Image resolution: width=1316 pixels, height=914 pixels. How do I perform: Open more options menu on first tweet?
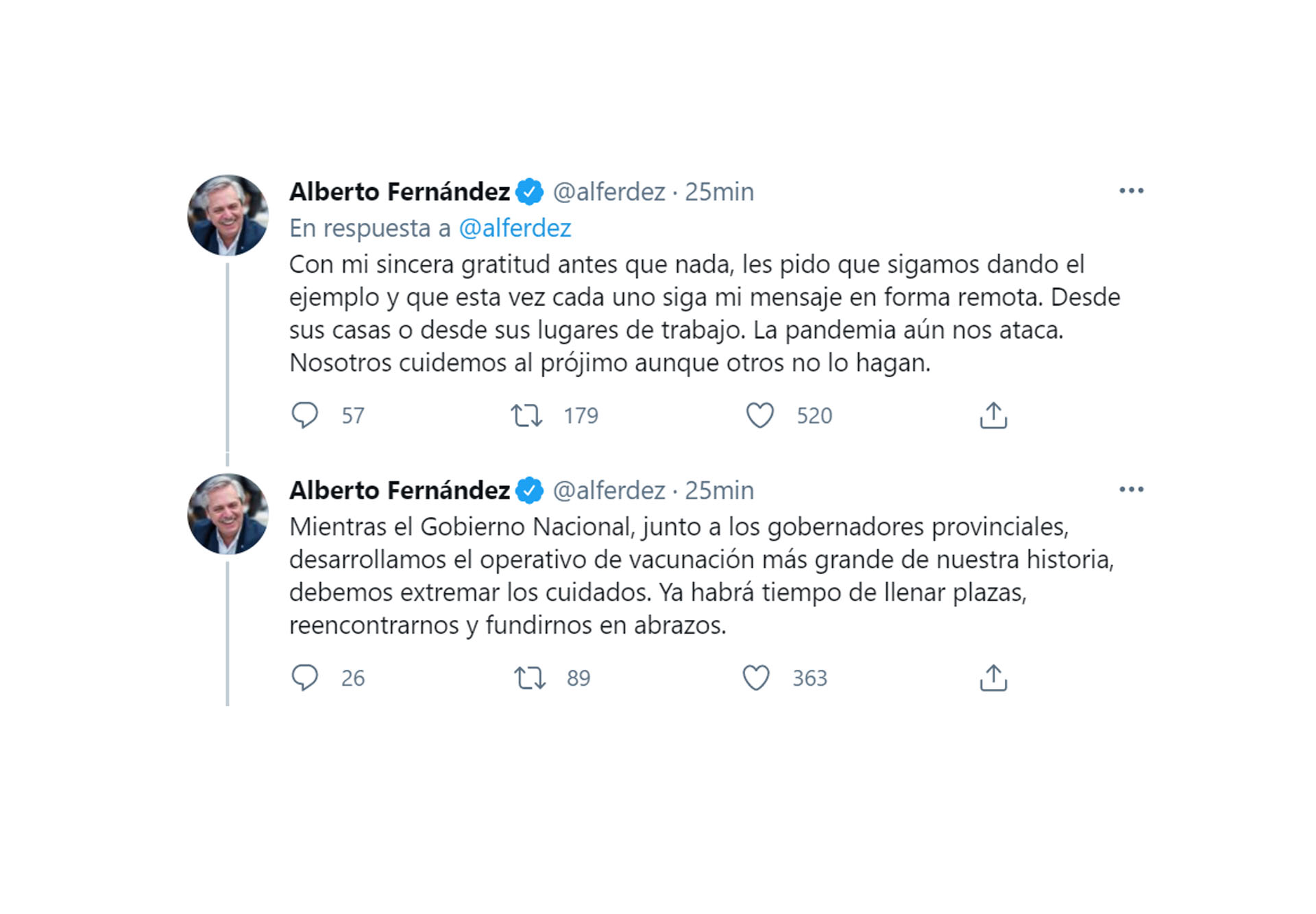(1131, 191)
